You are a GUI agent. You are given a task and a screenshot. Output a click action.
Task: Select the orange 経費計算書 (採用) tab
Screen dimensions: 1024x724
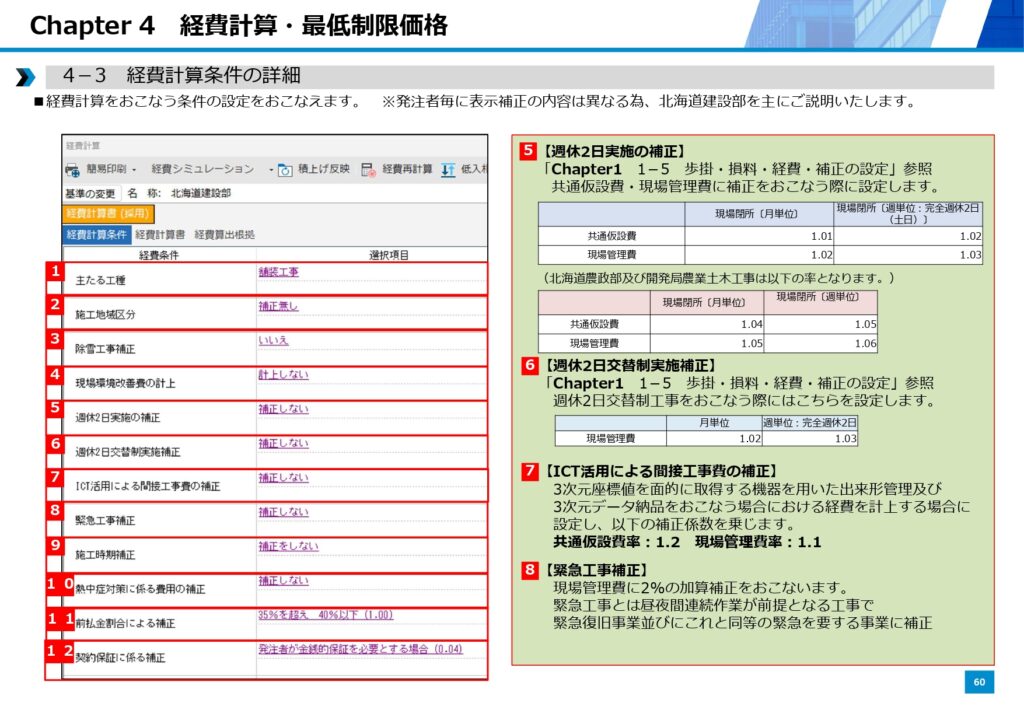107,213
